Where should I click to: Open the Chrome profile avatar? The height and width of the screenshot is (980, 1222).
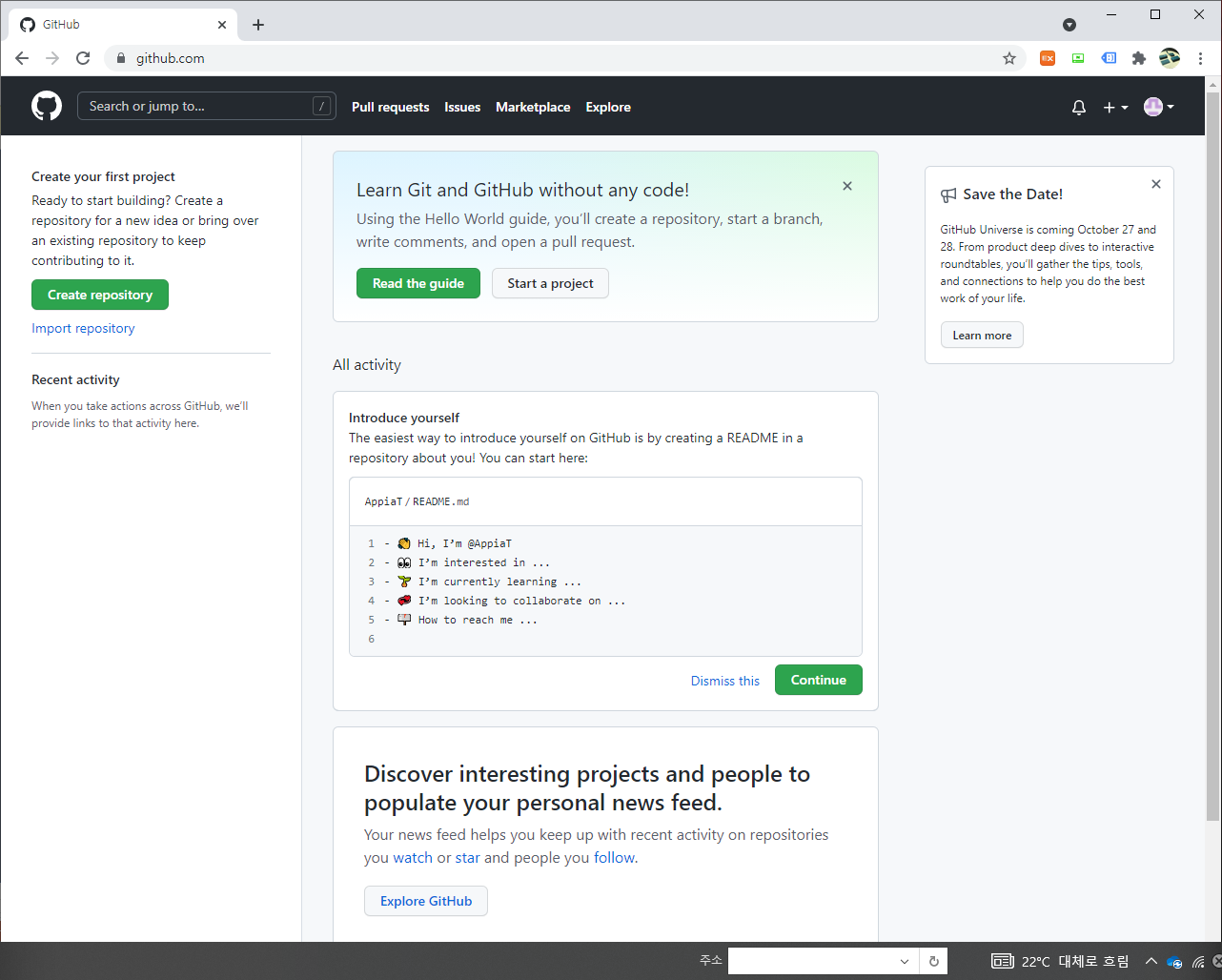[x=1170, y=58]
